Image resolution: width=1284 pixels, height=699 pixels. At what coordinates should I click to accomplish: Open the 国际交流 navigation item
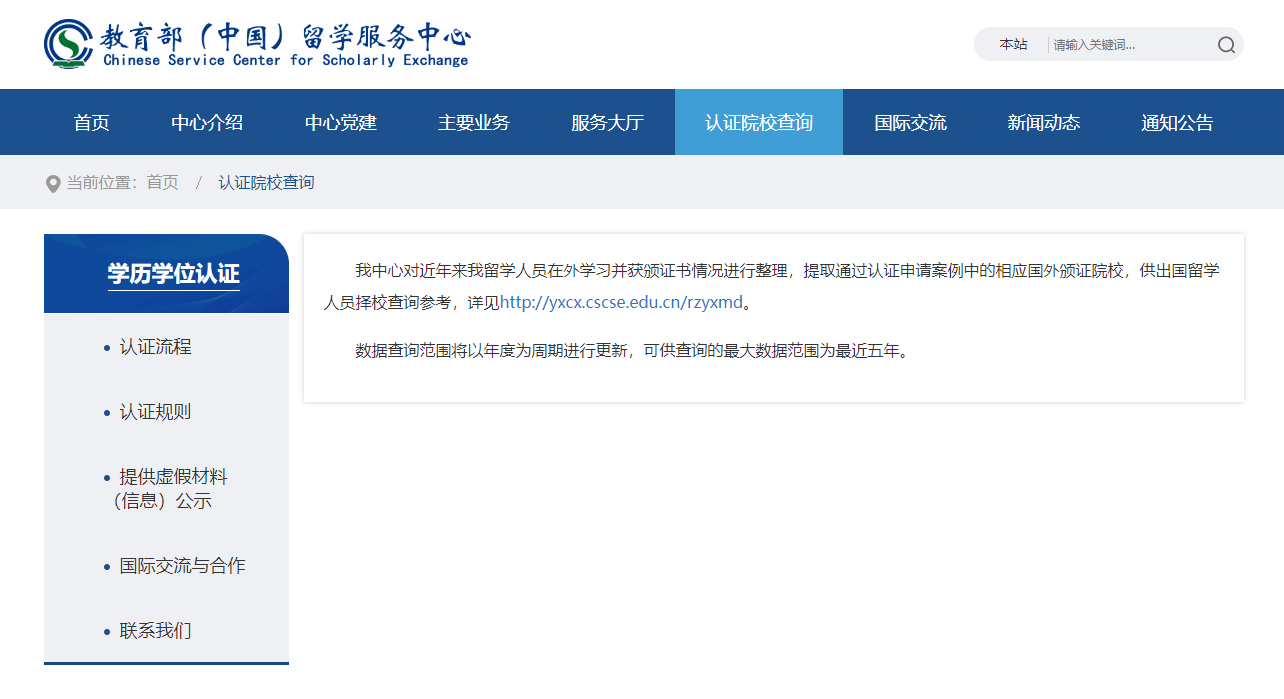[910, 122]
